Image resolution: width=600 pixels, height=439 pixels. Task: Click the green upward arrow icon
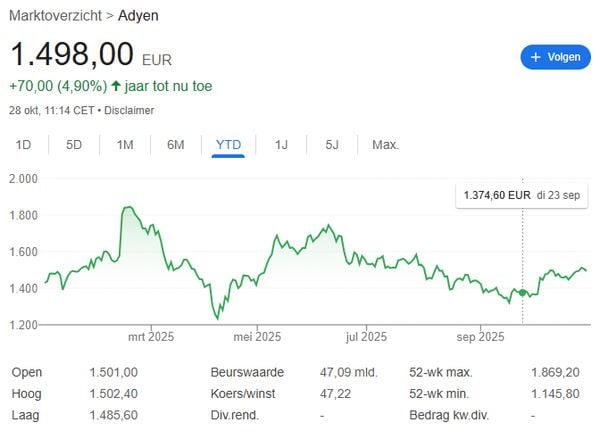pyautogui.click(x=116, y=86)
